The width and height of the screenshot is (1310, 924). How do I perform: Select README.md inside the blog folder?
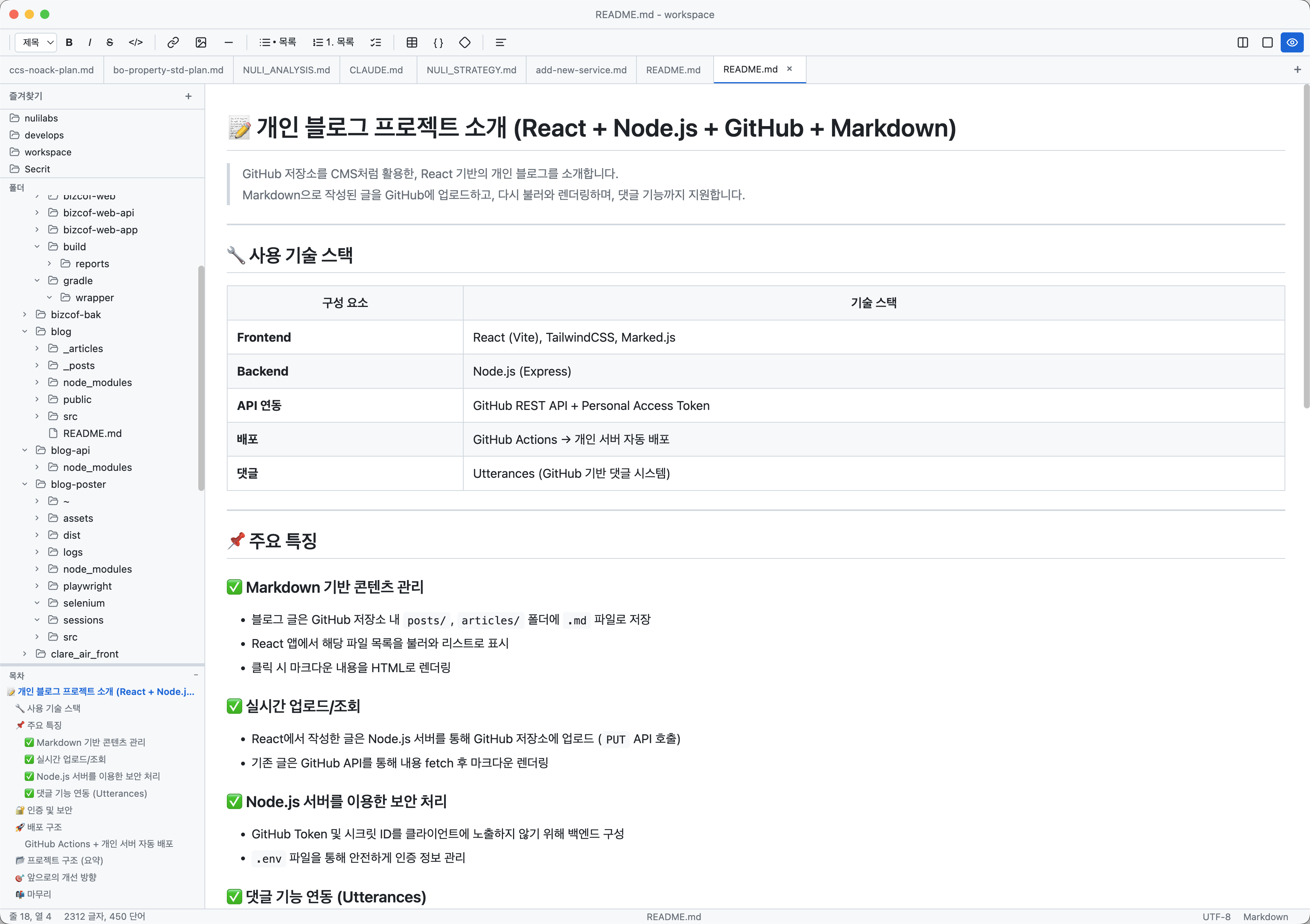(92, 433)
